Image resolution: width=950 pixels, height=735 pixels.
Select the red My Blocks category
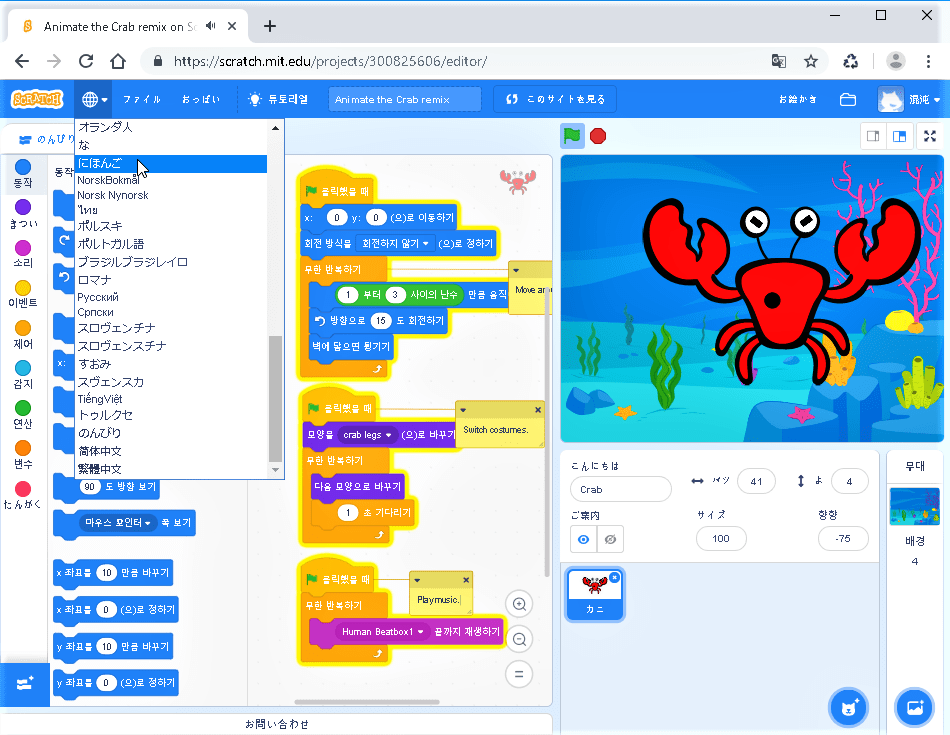(x=23, y=495)
